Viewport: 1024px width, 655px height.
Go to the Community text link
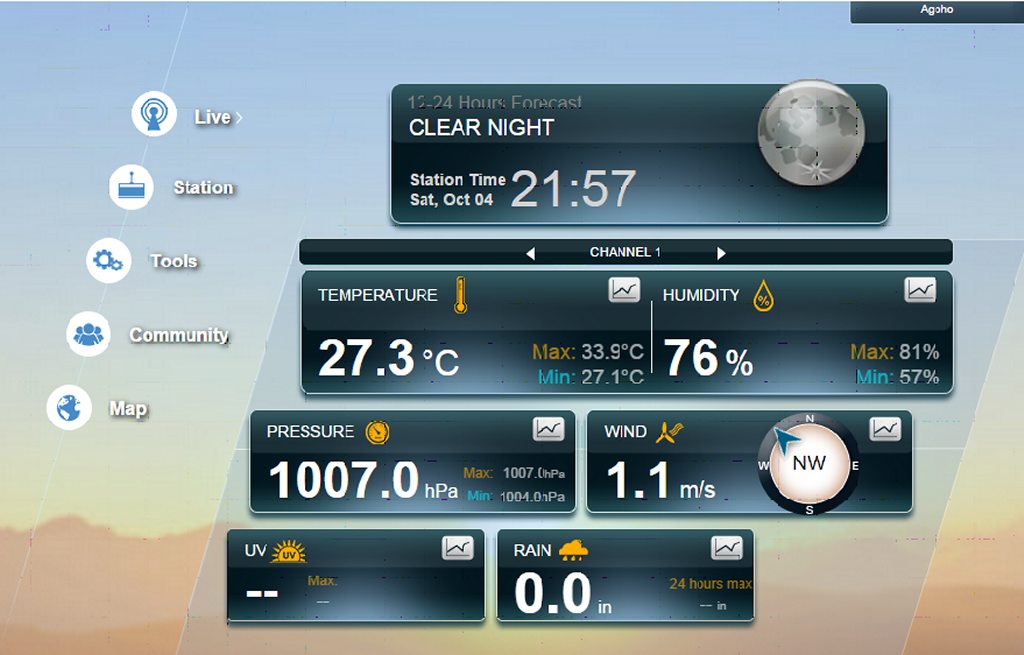179,335
